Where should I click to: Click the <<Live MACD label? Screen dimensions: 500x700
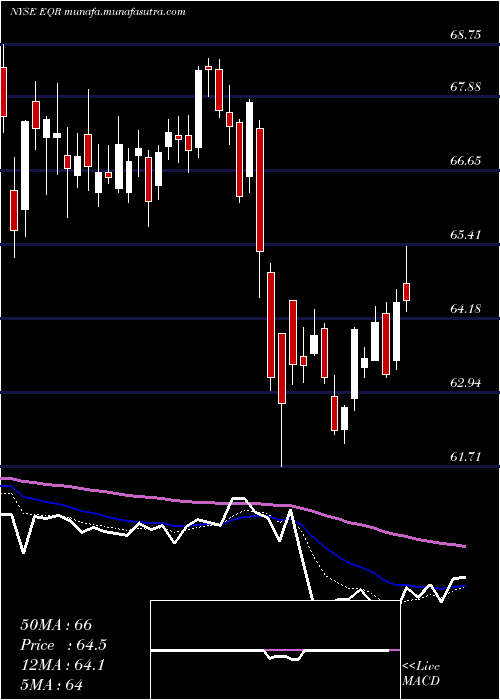point(421,674)
